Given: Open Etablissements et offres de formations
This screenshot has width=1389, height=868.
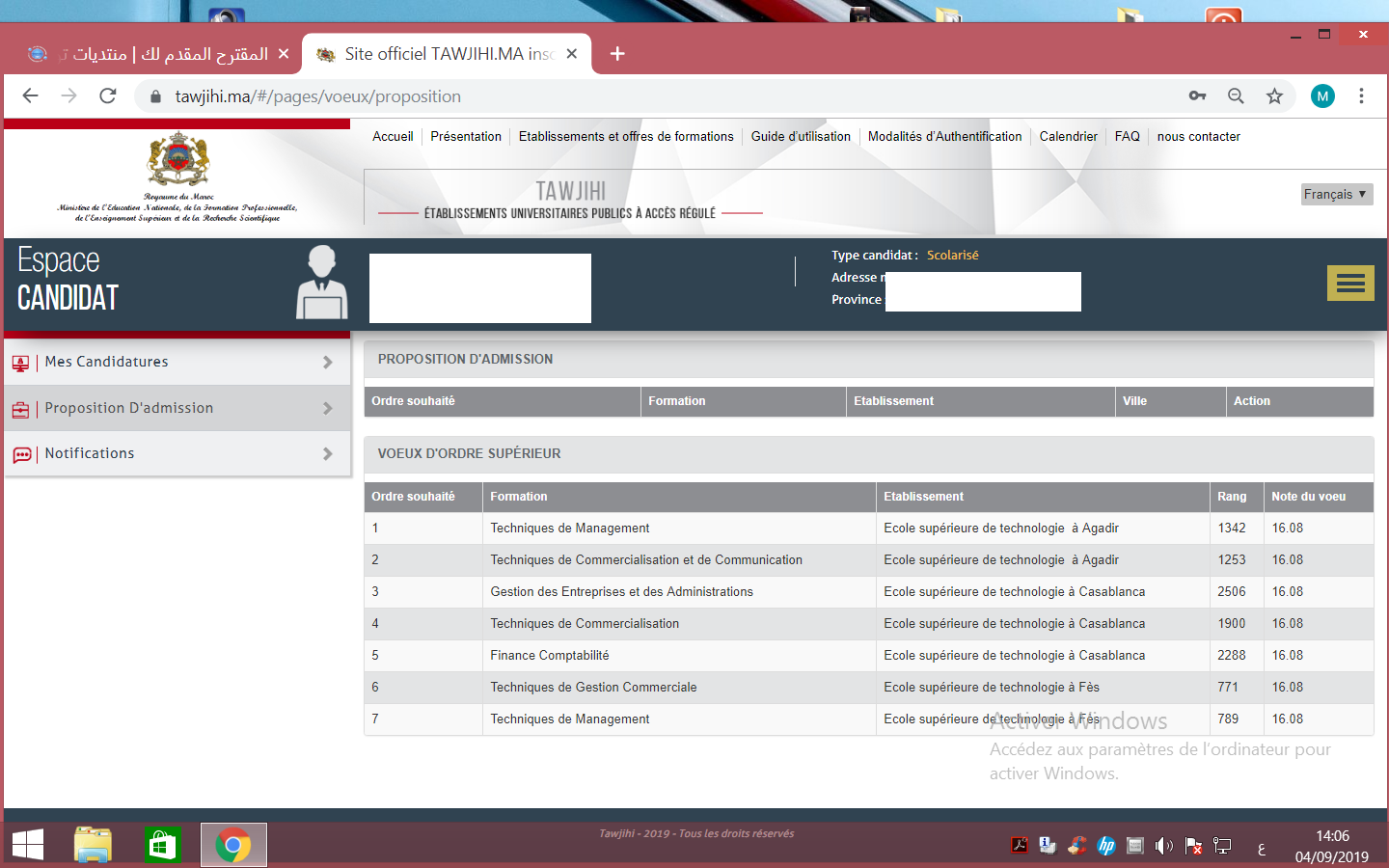Looking at the screenshot, I should coord(626,137).
